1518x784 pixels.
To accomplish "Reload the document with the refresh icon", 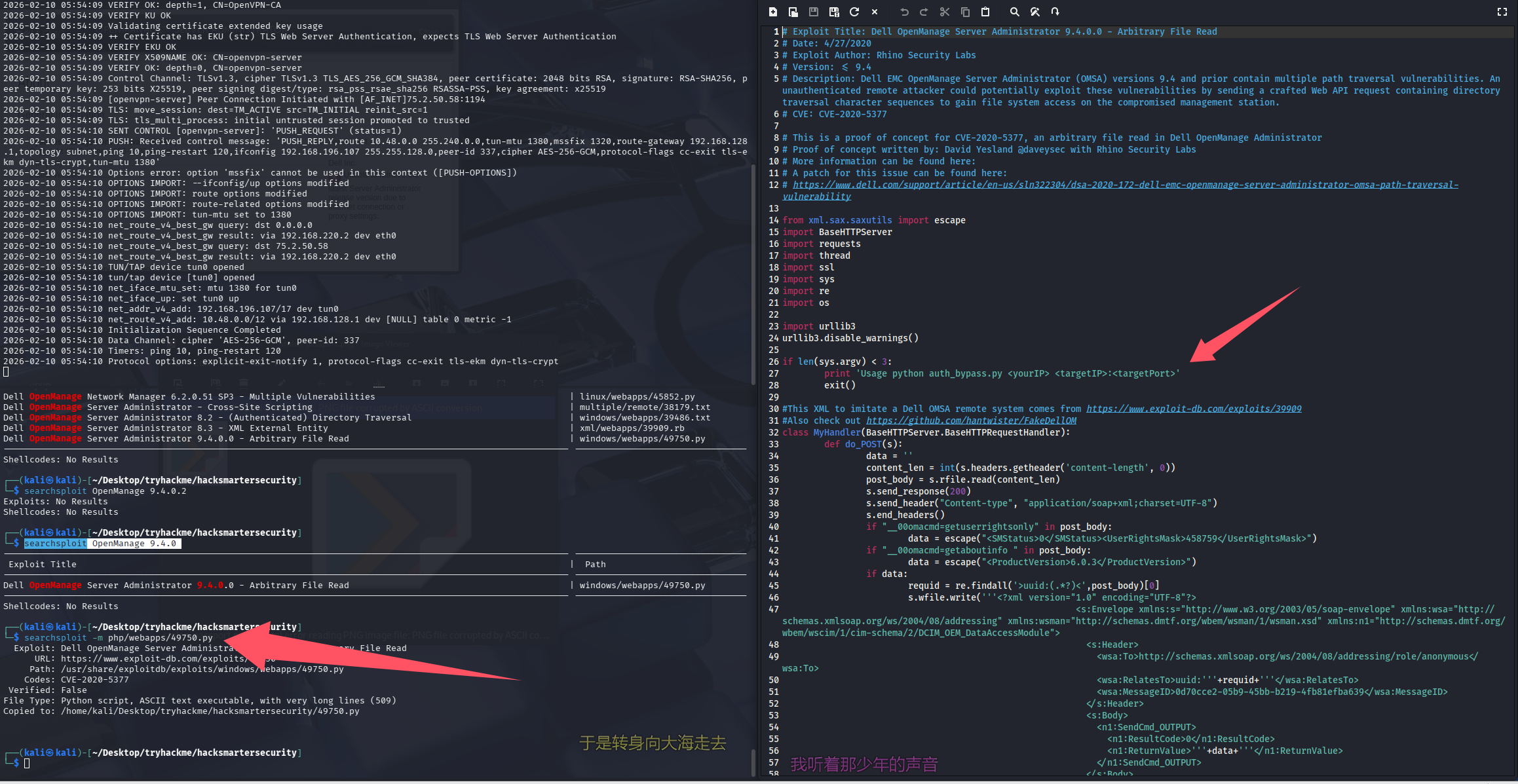I will pos(854,12).
